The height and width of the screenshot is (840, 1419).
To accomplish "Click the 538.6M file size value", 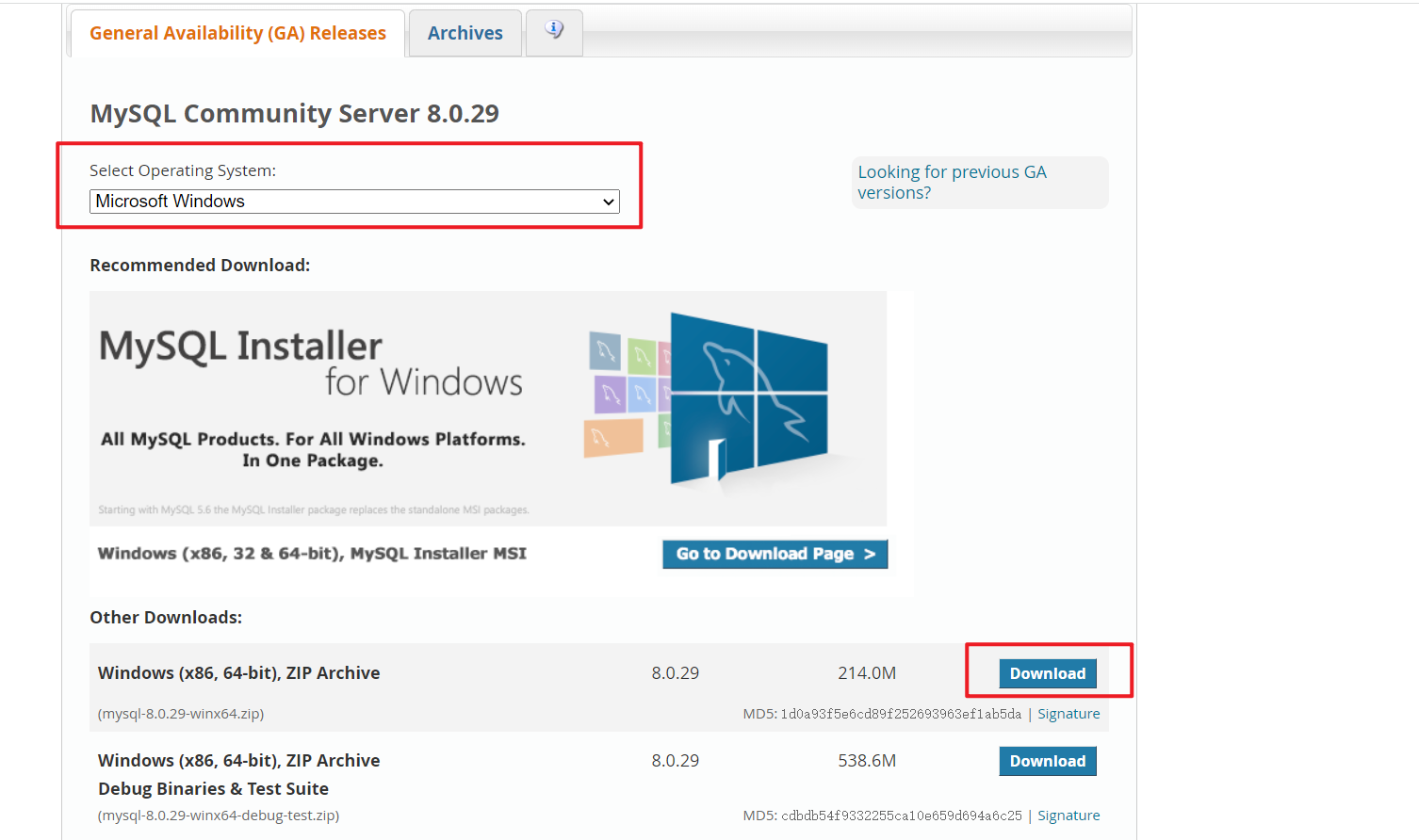I will 867,761.
